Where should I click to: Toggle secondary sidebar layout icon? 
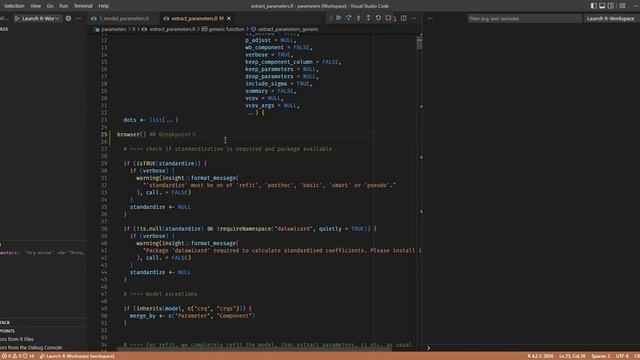(x=611, y=6)
